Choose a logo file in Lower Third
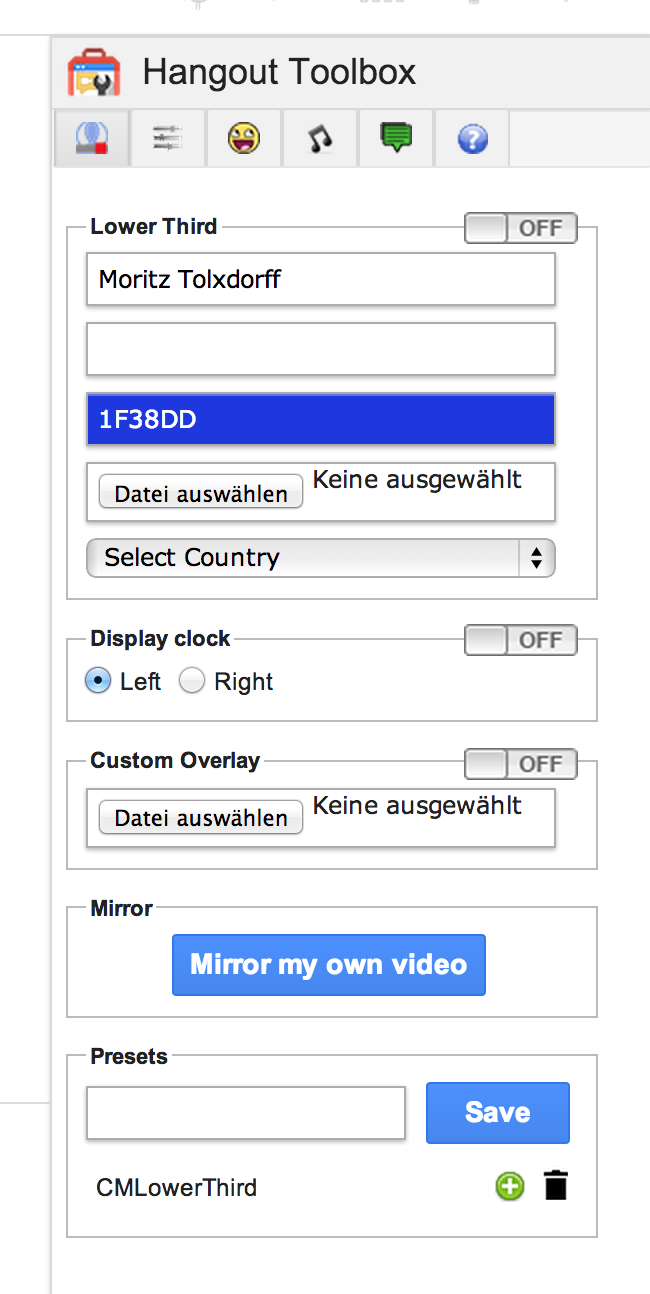 201,493
